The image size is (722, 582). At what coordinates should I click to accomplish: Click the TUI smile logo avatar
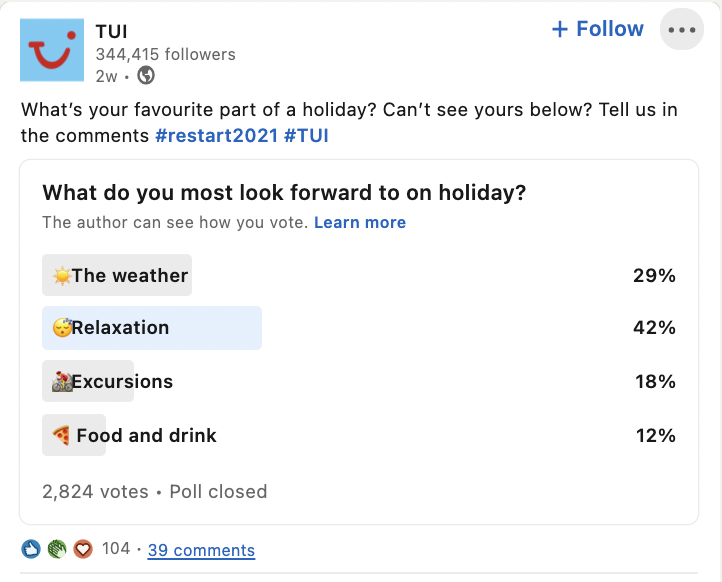(x=52, y=50)
